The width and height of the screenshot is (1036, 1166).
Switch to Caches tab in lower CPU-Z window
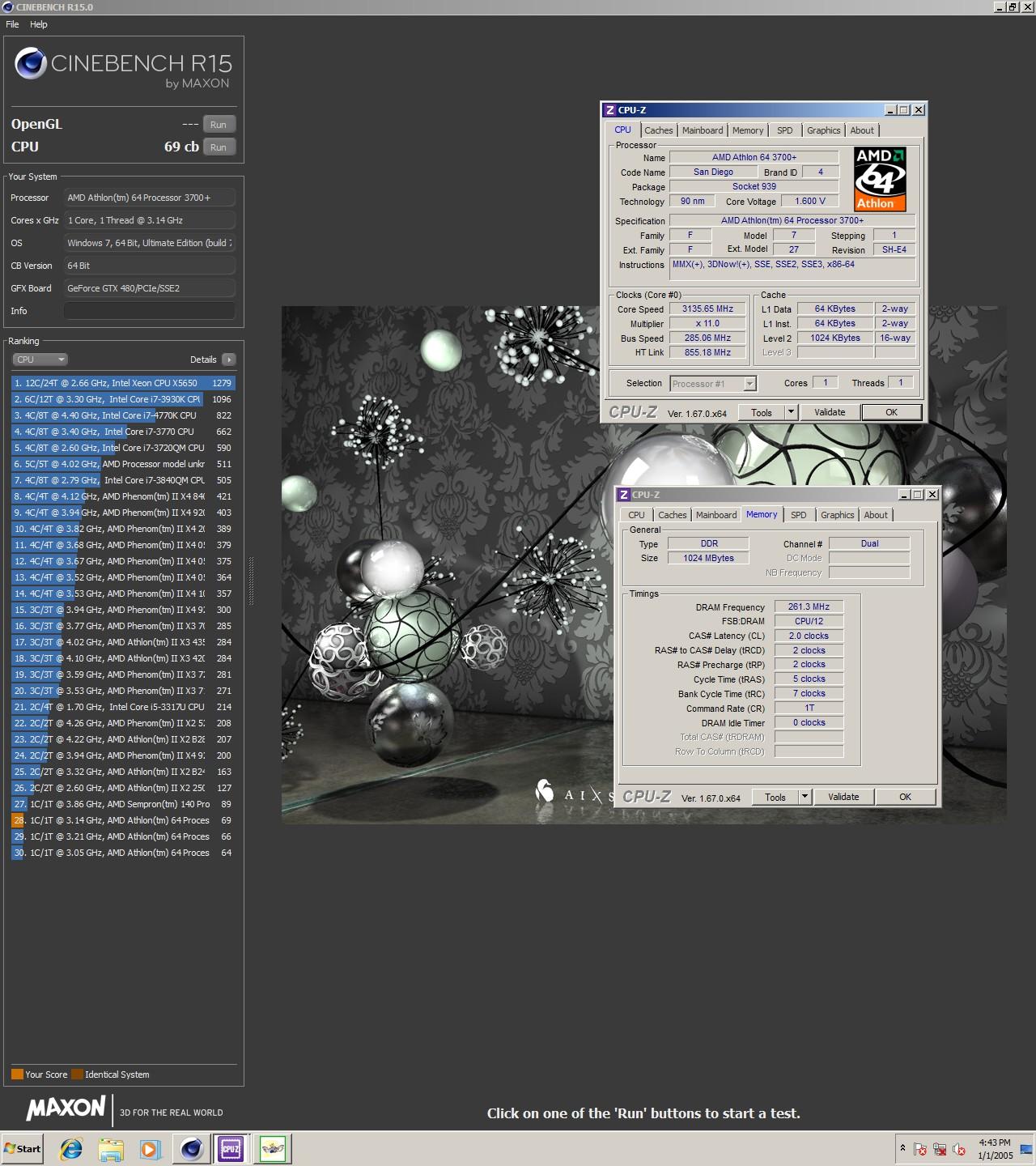click(673, 515)
